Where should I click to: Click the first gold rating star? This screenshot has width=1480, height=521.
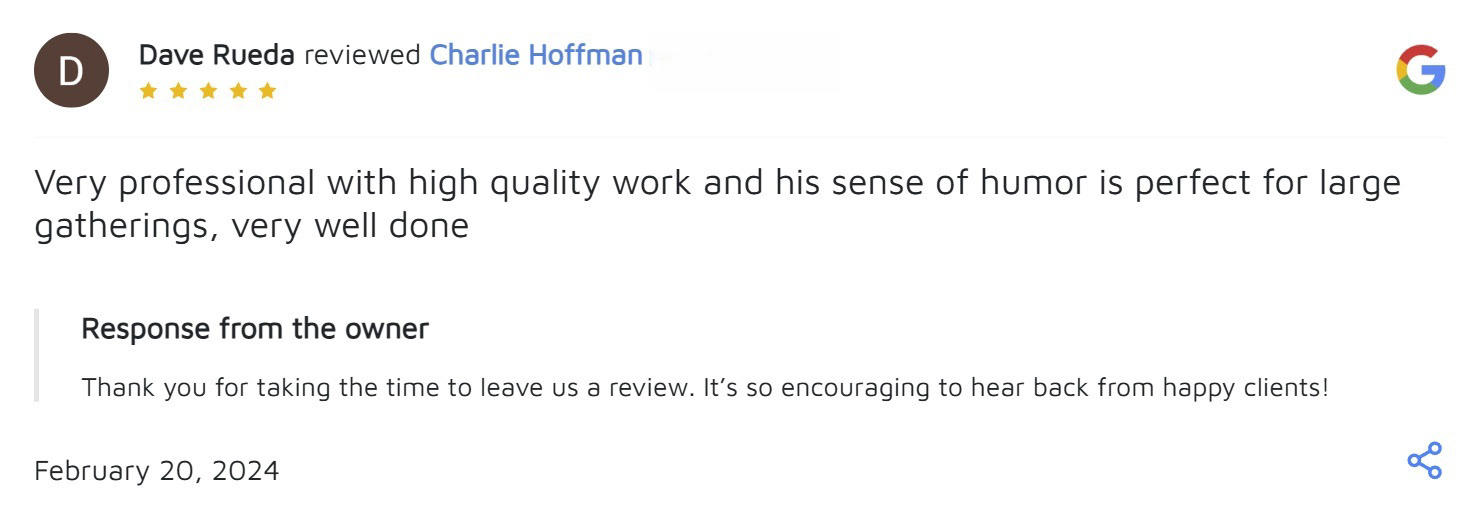[148, 91]
